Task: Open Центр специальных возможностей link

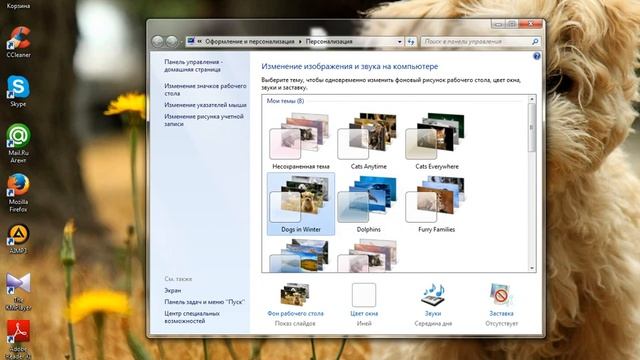Action: pos(192,317)
